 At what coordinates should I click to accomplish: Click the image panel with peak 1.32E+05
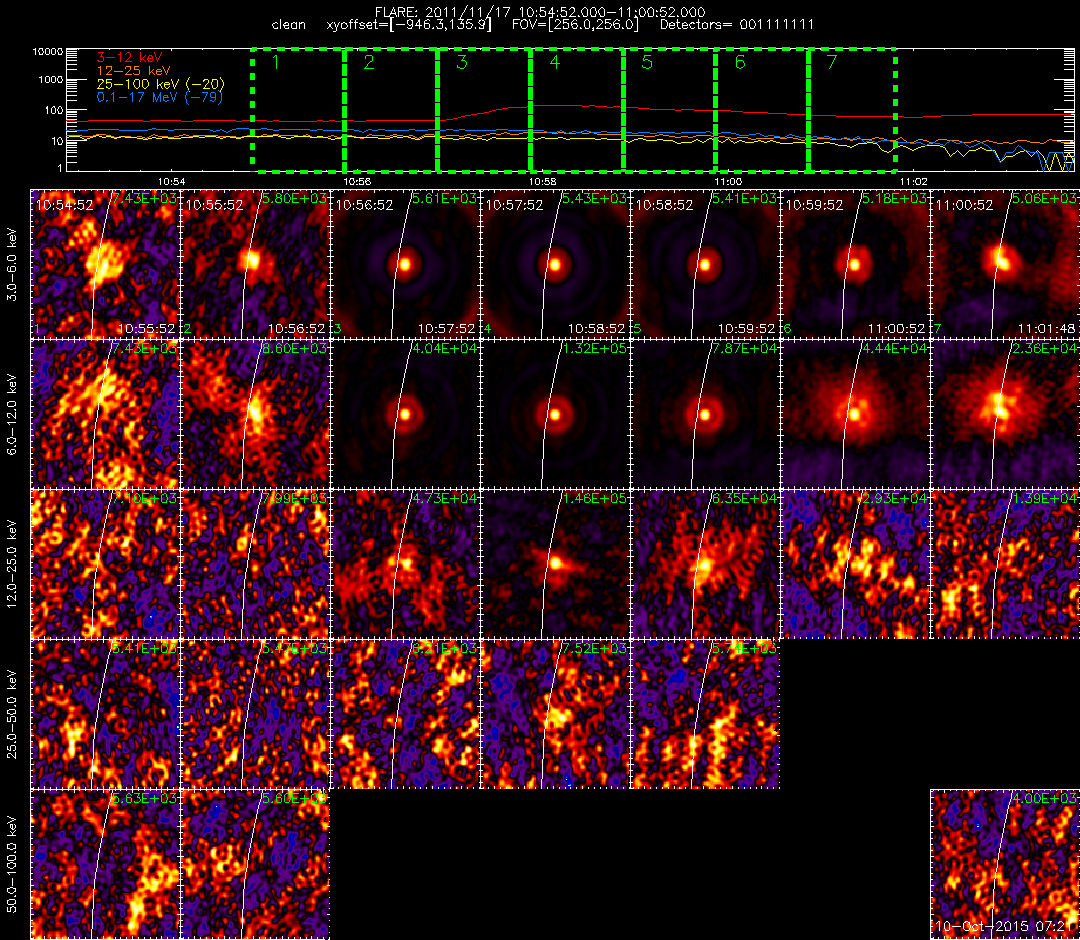pyautogui.click(x=555, y=415)
